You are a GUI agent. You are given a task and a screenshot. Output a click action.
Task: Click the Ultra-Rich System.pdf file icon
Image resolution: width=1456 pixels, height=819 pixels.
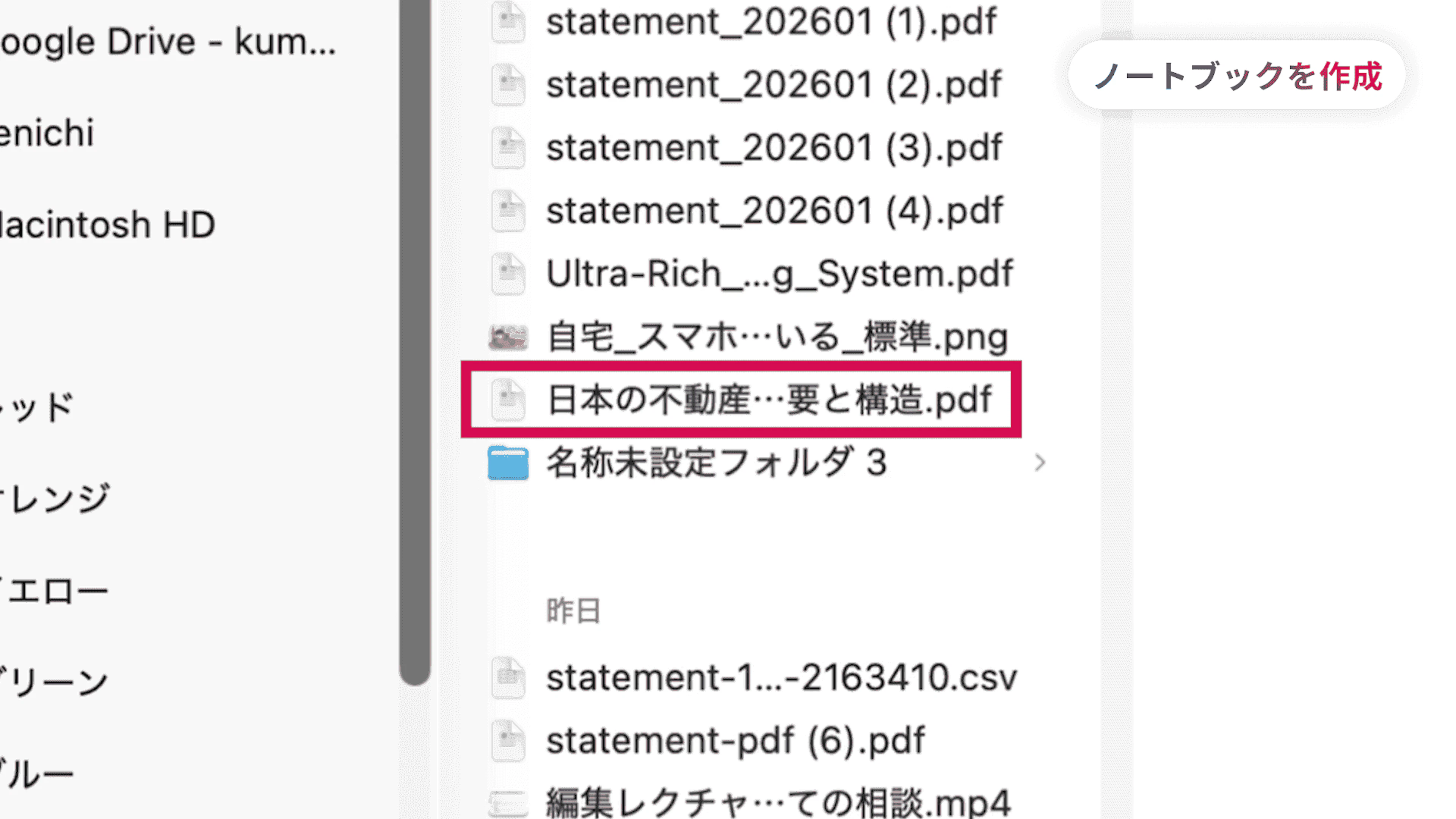coord(508,274)
